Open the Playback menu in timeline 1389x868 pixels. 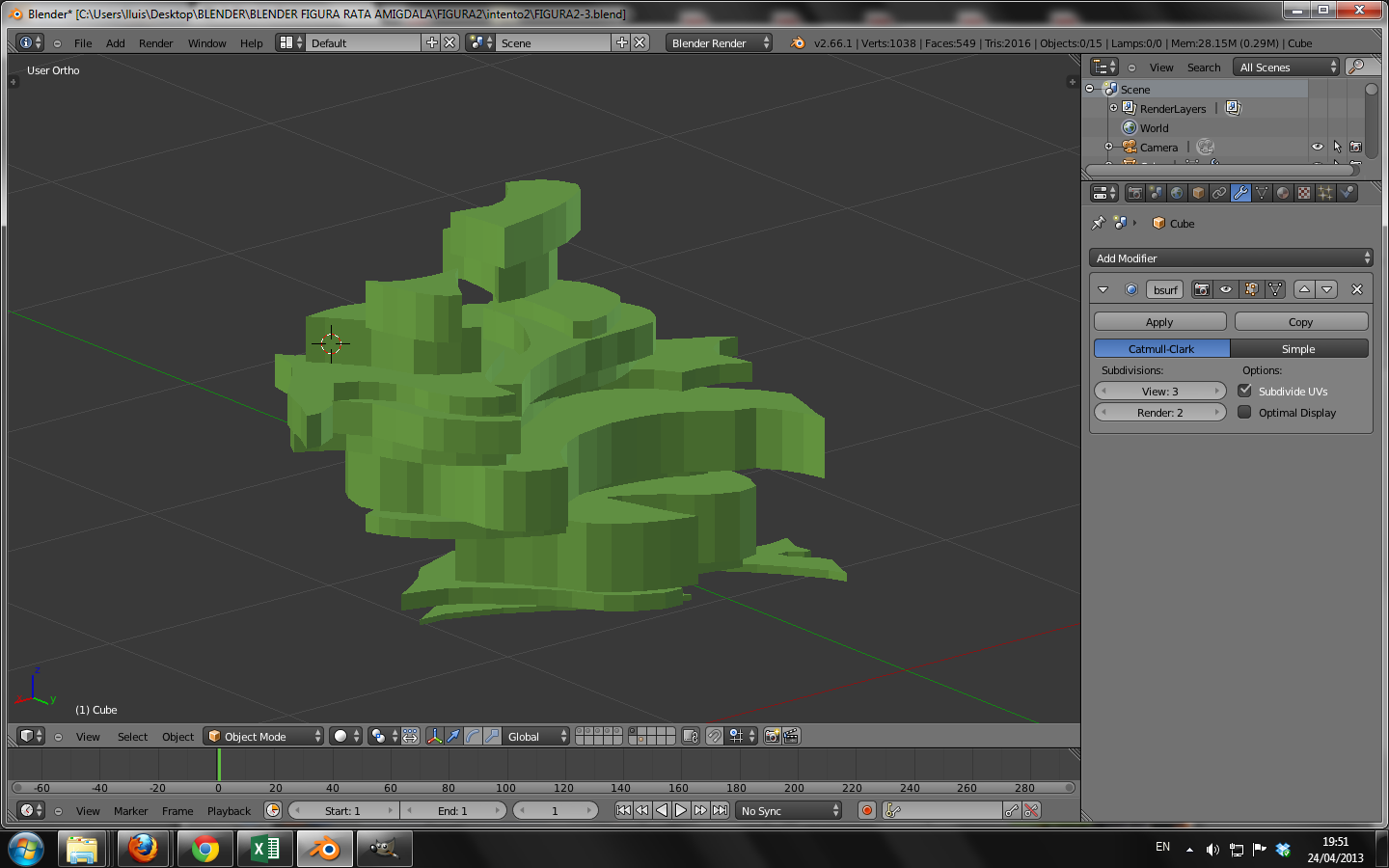[229, 811]
